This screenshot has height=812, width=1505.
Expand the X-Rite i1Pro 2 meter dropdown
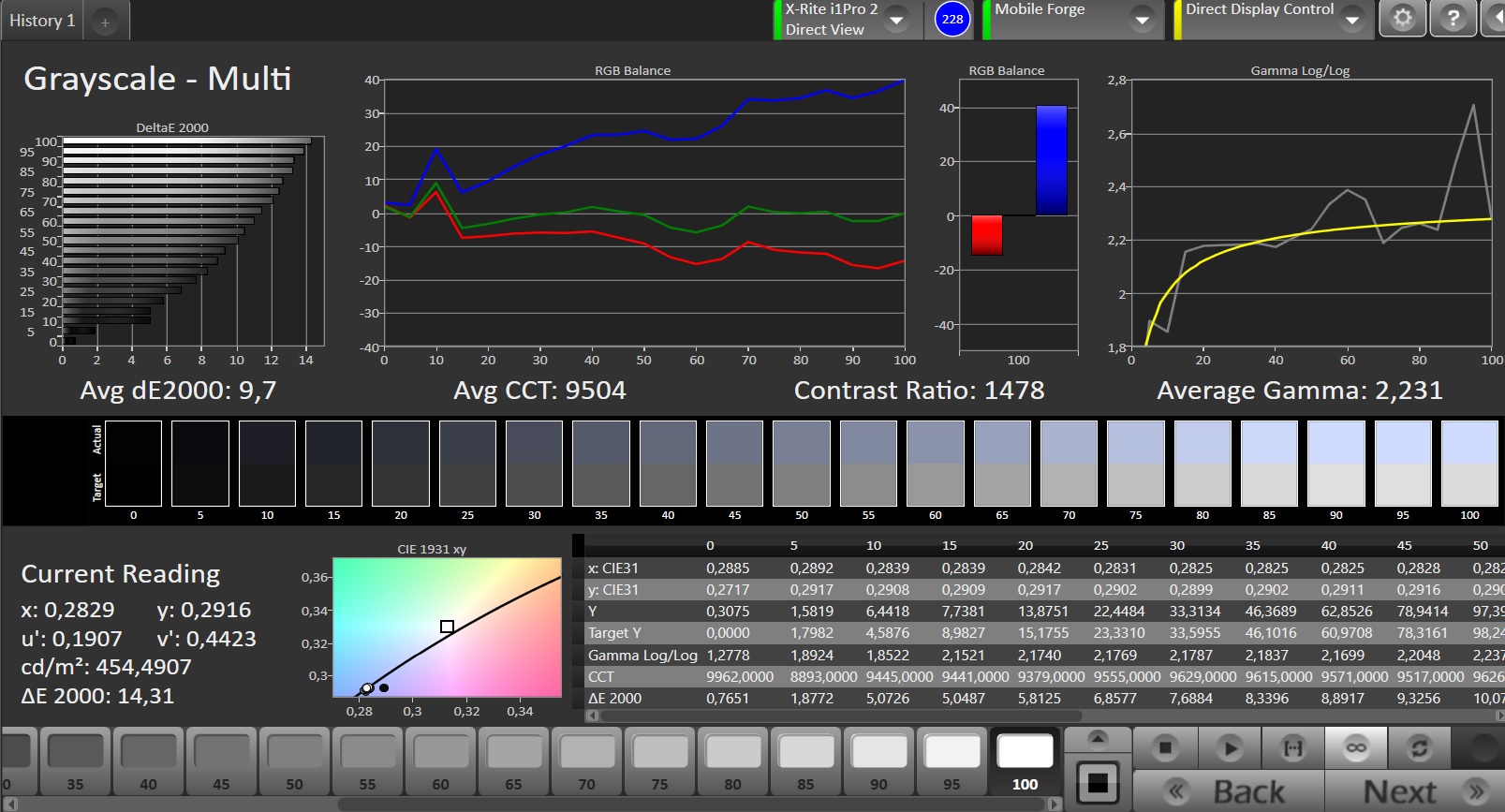tap(896, 20)
